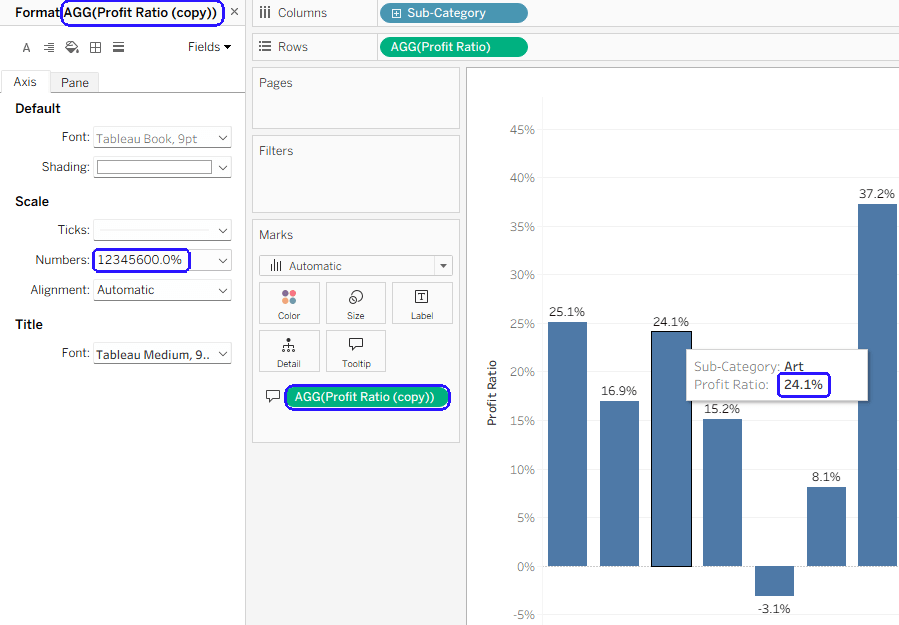Image resolution: width=899 pixels, height=625 pixels.
Task: Select the Borders formatting icon
Action: point(95,47)
